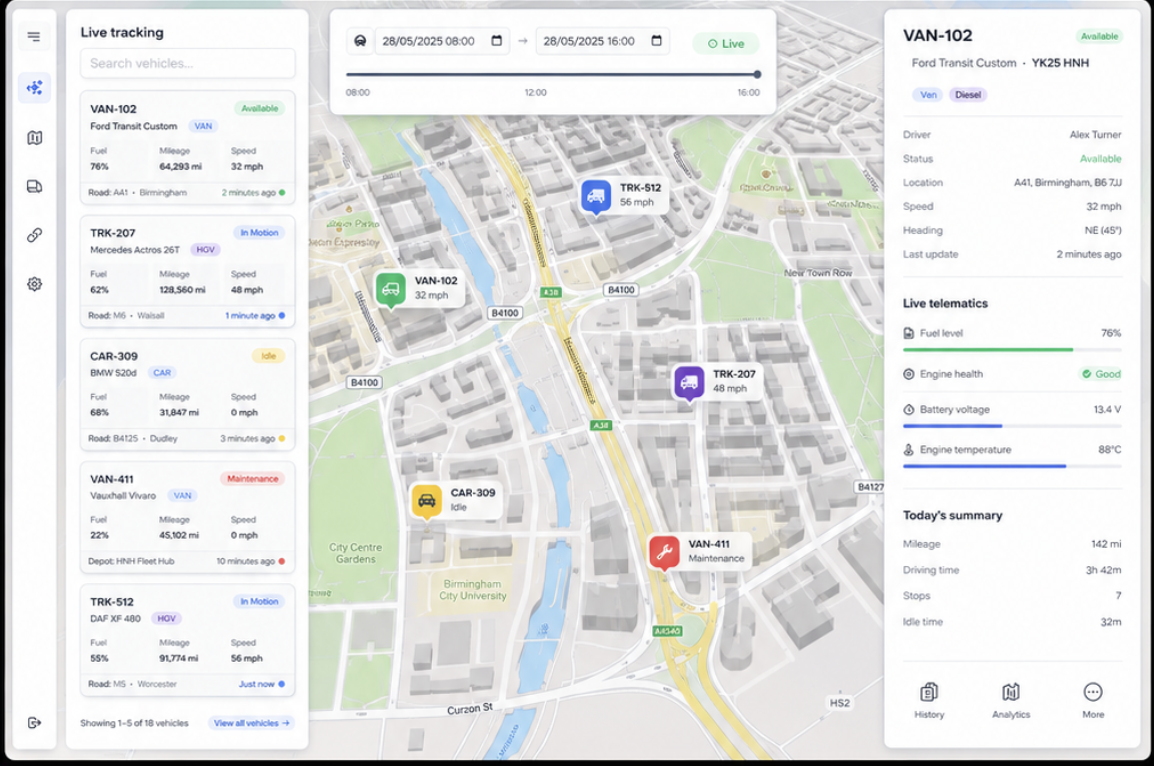The width and height of the screenshot is (1154, 766).
Task: Click the Battery voltage progress bar
Action: 1012,425
